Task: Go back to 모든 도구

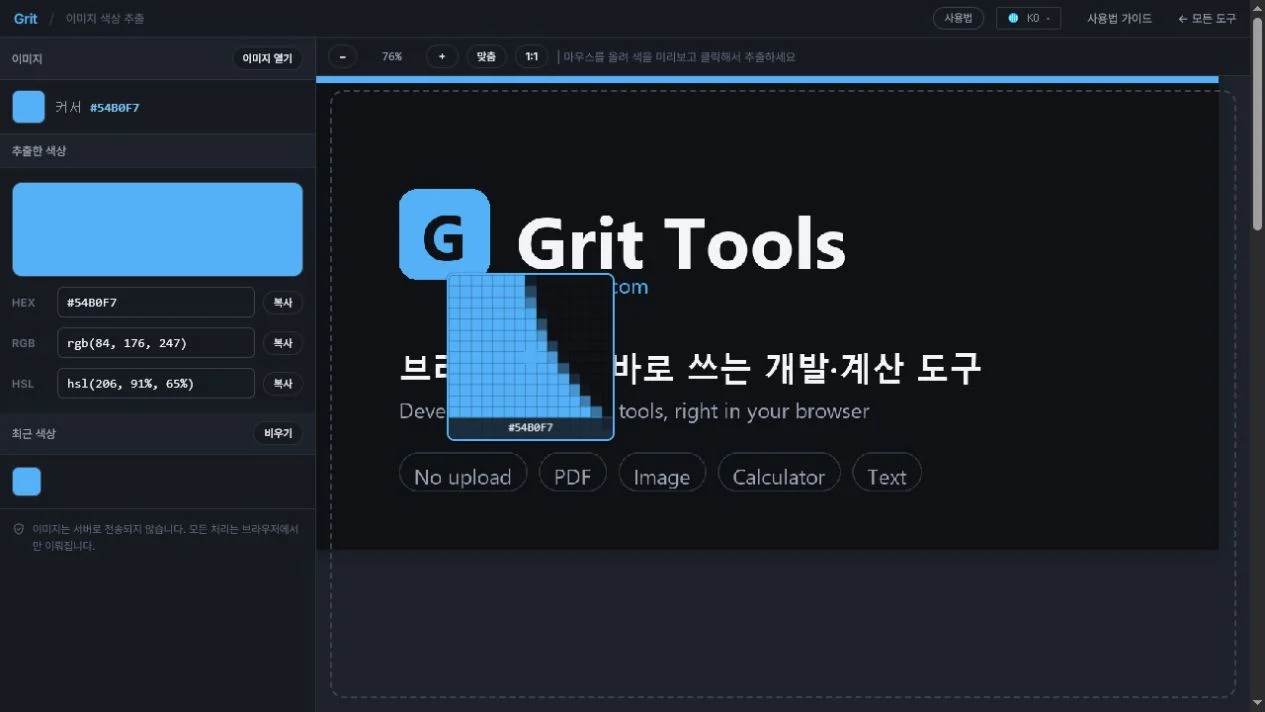Action: point(1207,18)
